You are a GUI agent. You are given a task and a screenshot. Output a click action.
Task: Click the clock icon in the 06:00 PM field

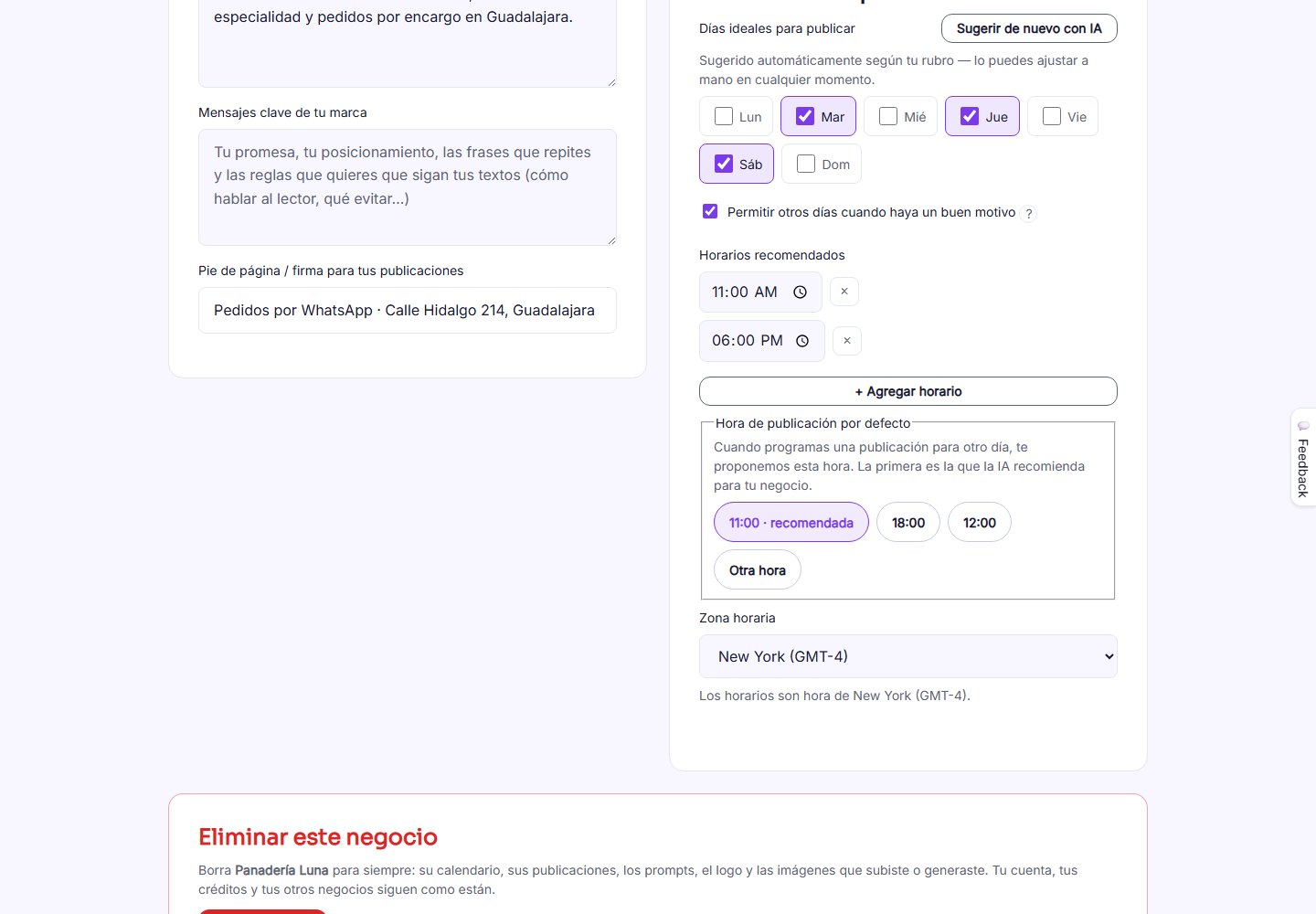click(802, 341)
